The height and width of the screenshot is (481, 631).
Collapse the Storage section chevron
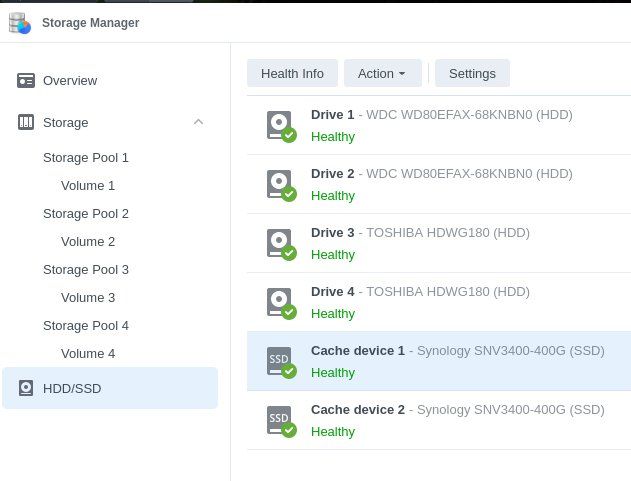(x=198, y=122)
